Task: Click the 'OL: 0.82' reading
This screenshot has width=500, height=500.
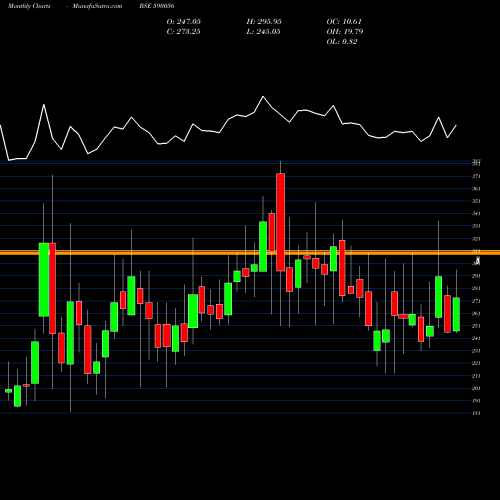Action: click(342, 42)
